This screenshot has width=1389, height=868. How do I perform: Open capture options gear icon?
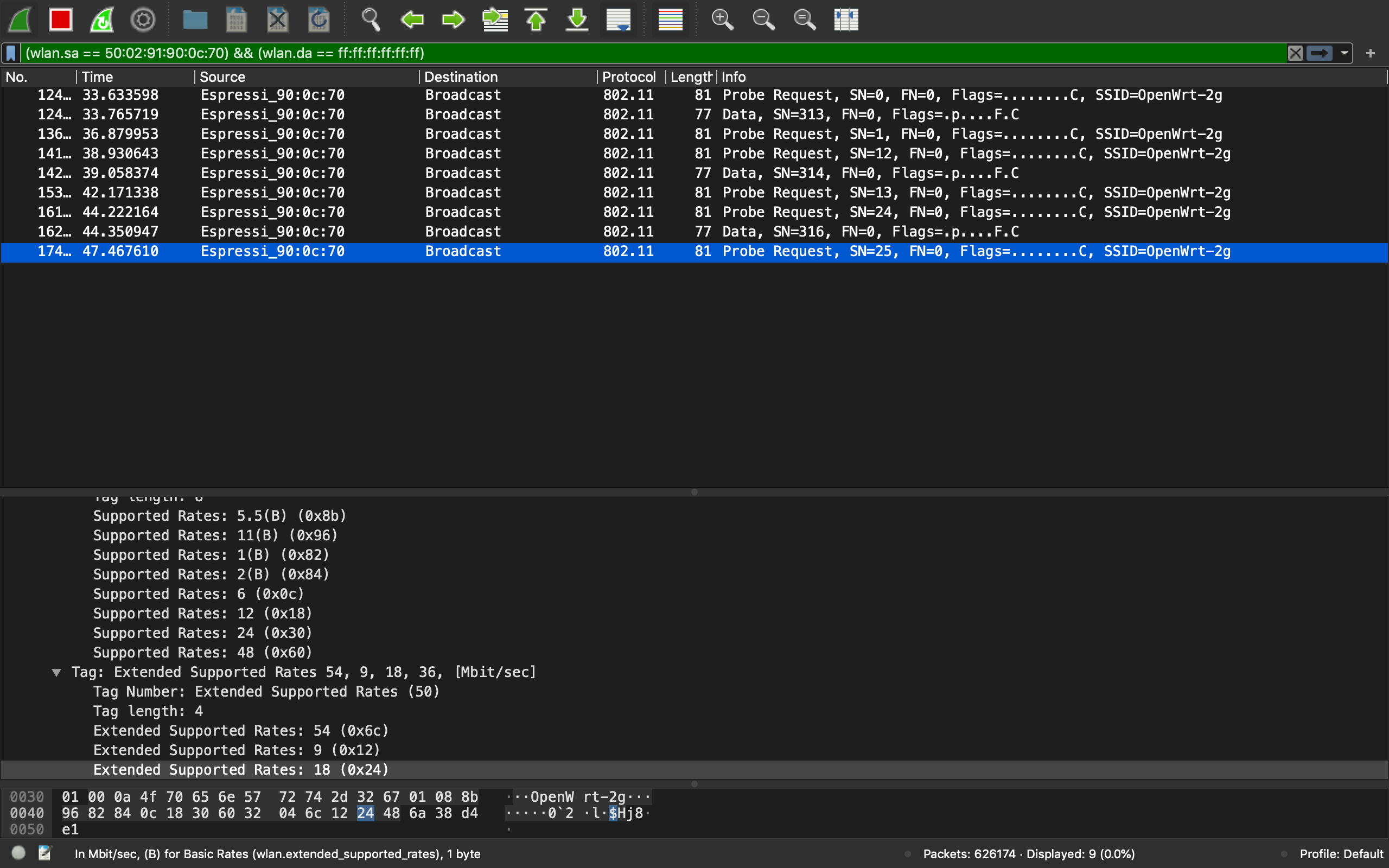[x=143, y=20]
